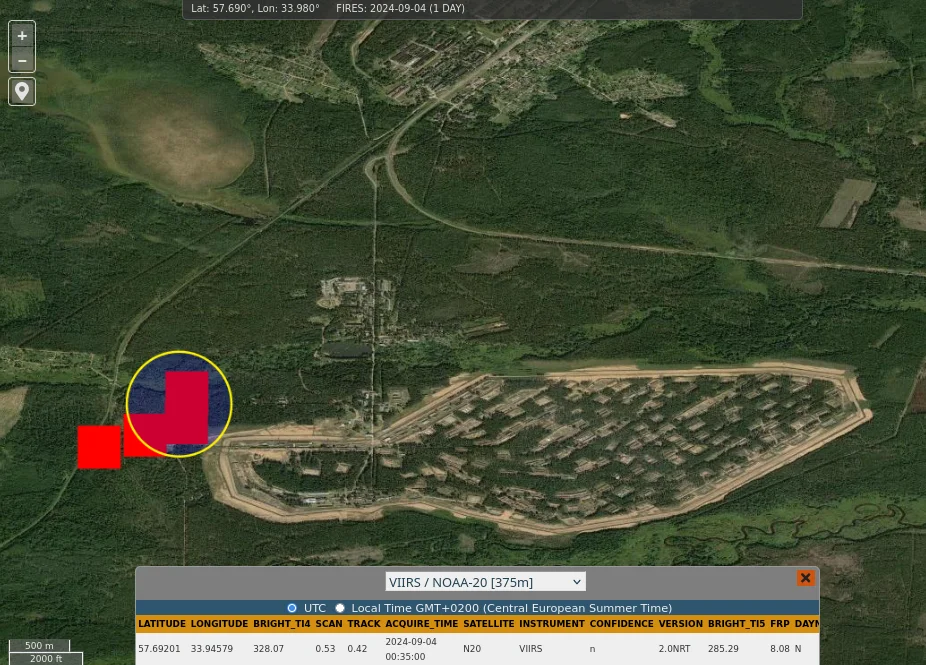Close the fire details panel
This screenshot has height=665, width=926.
pos(805,578)
